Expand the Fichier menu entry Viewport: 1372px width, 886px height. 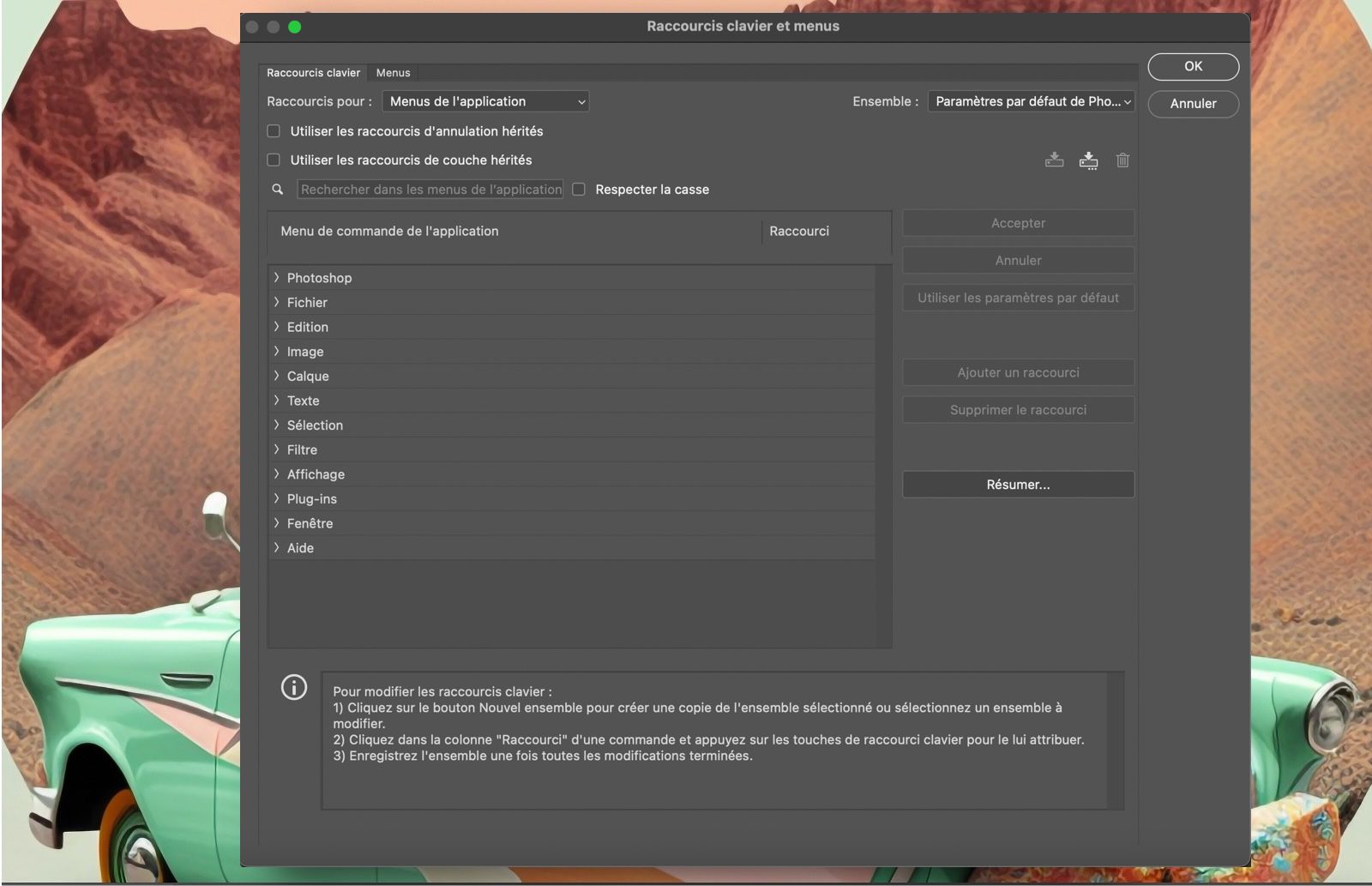pyautogui.click(x=276, y=302)
